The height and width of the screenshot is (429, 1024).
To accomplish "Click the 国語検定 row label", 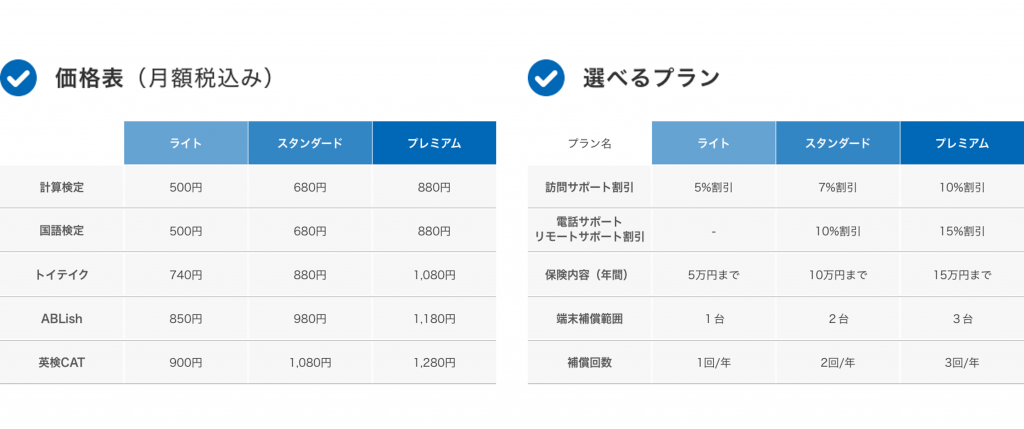I will click(61, 230).
